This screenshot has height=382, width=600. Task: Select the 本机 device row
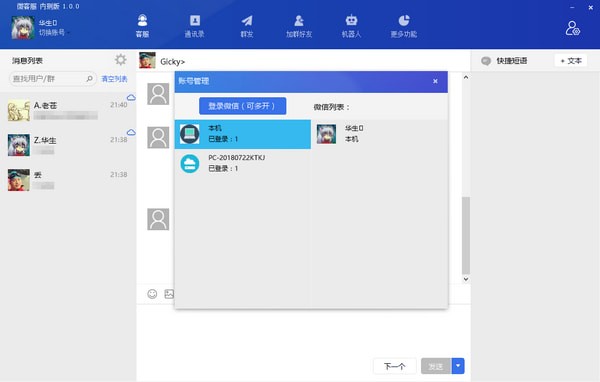click(x=243, y=134)
